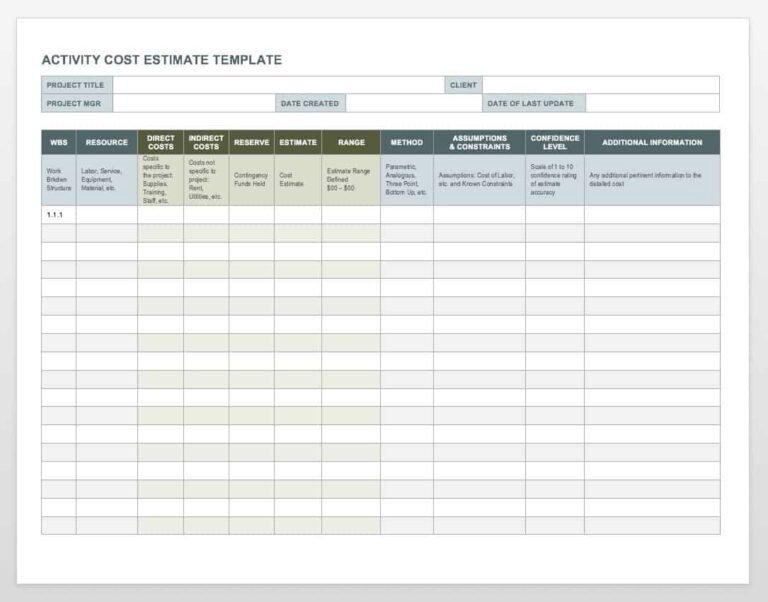This screenshot has width=768, height=602.
Task: Select the Client input field
Action: (600, 85)
